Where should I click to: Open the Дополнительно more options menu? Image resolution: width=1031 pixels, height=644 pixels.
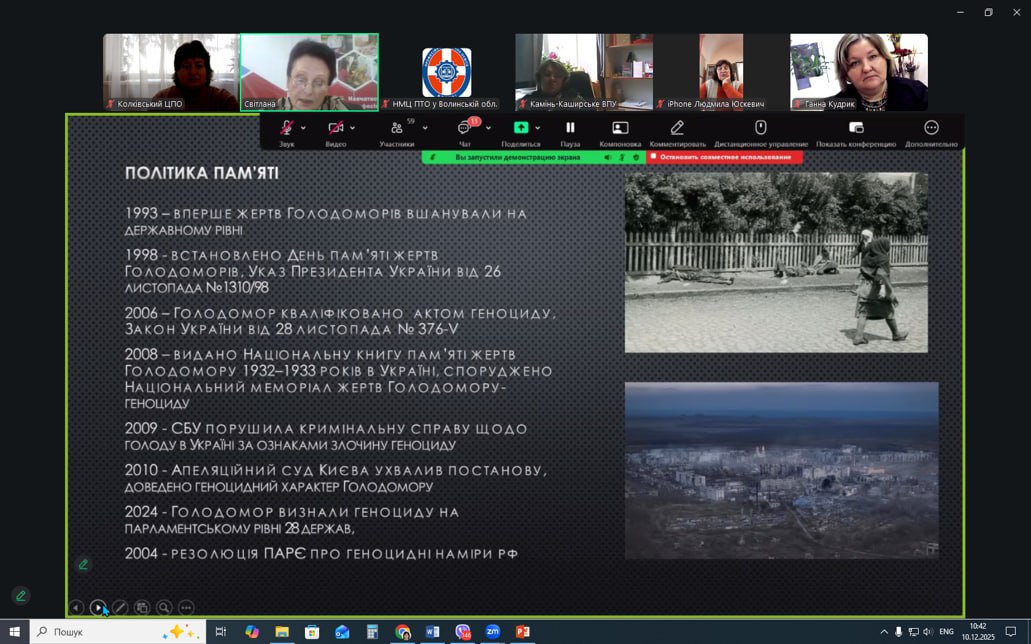(x=931, y=129)
